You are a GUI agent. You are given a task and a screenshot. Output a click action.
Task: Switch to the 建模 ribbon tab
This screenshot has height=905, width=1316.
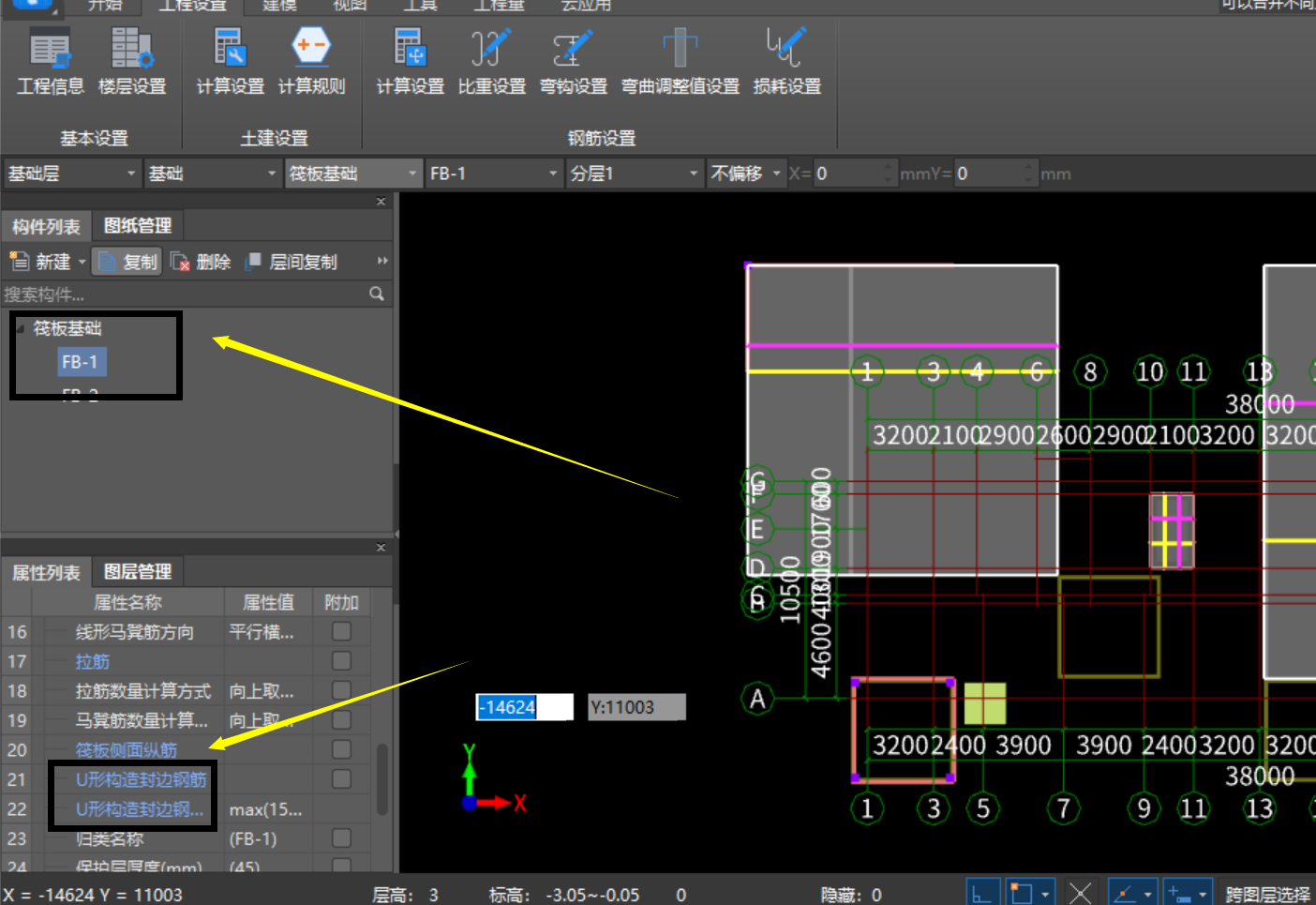coord(279,5)
